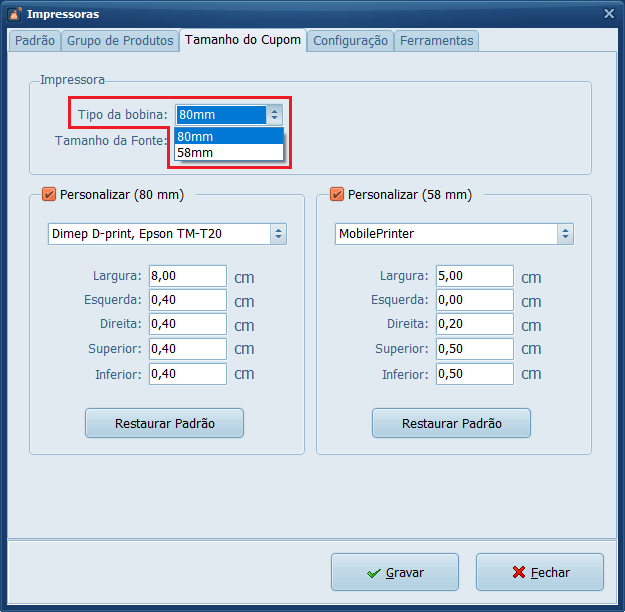Choose 80mm in the bobina dropdown list
Viewport: 625px width, 612px height.
point(229,136)
